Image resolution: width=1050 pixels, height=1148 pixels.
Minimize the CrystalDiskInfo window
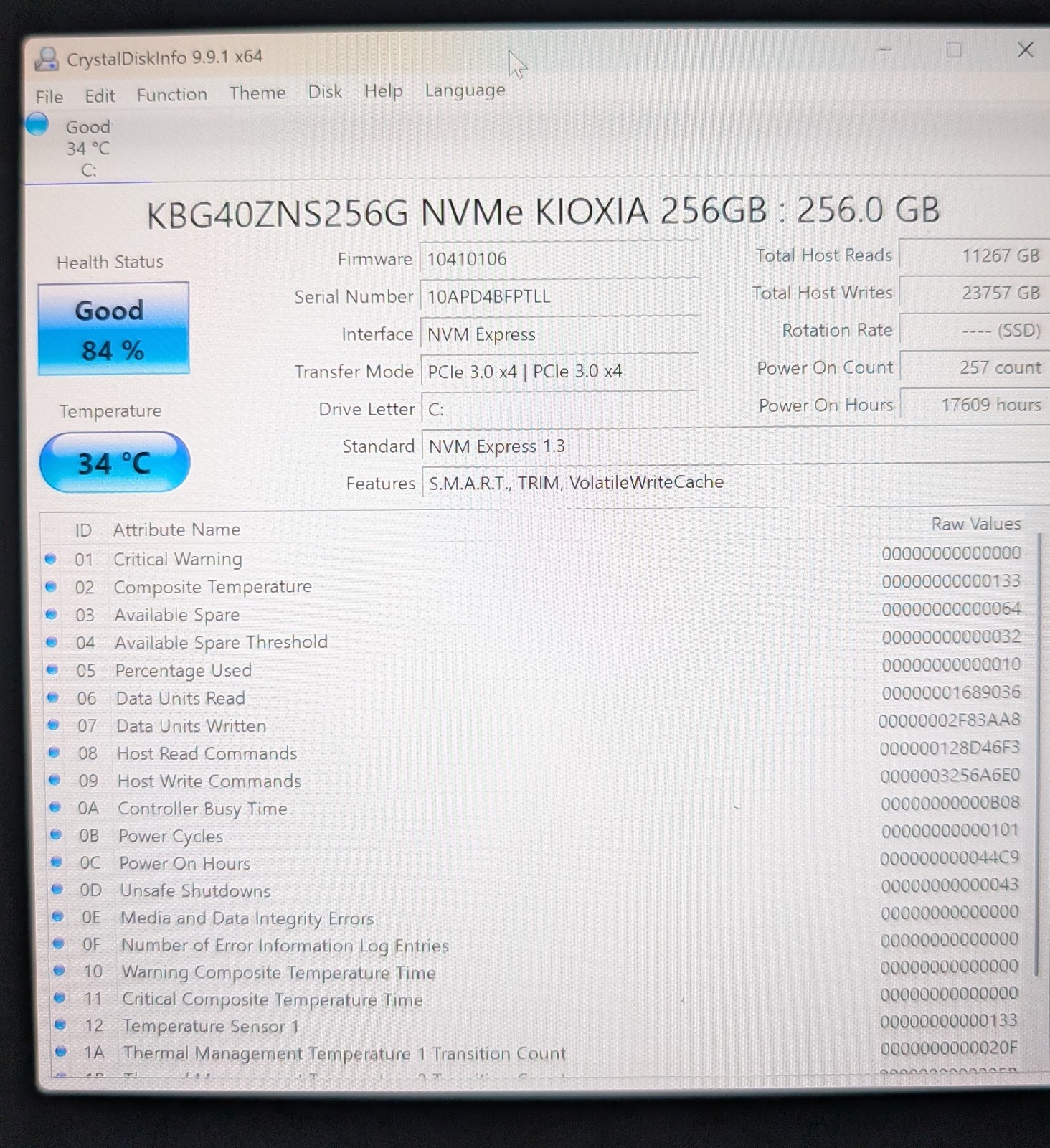[884, 50]
